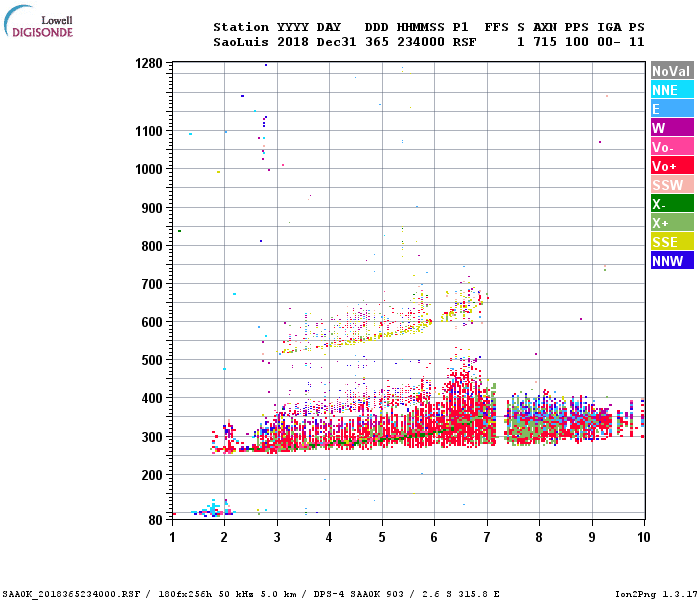The height and width of the screenshot is (600, 700).
Task: Click the 2018 year value
Action: click(x=293, y=42)
